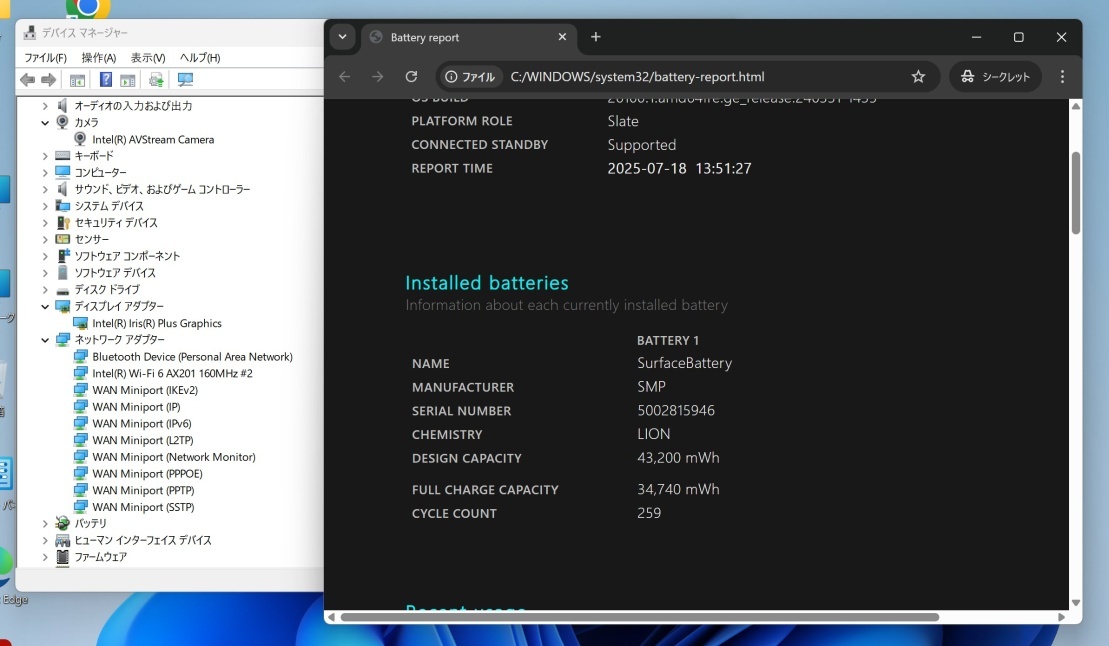1109x646 pixels.
Task: Click Chrome back navigation arrow
Action: [344, 76]
